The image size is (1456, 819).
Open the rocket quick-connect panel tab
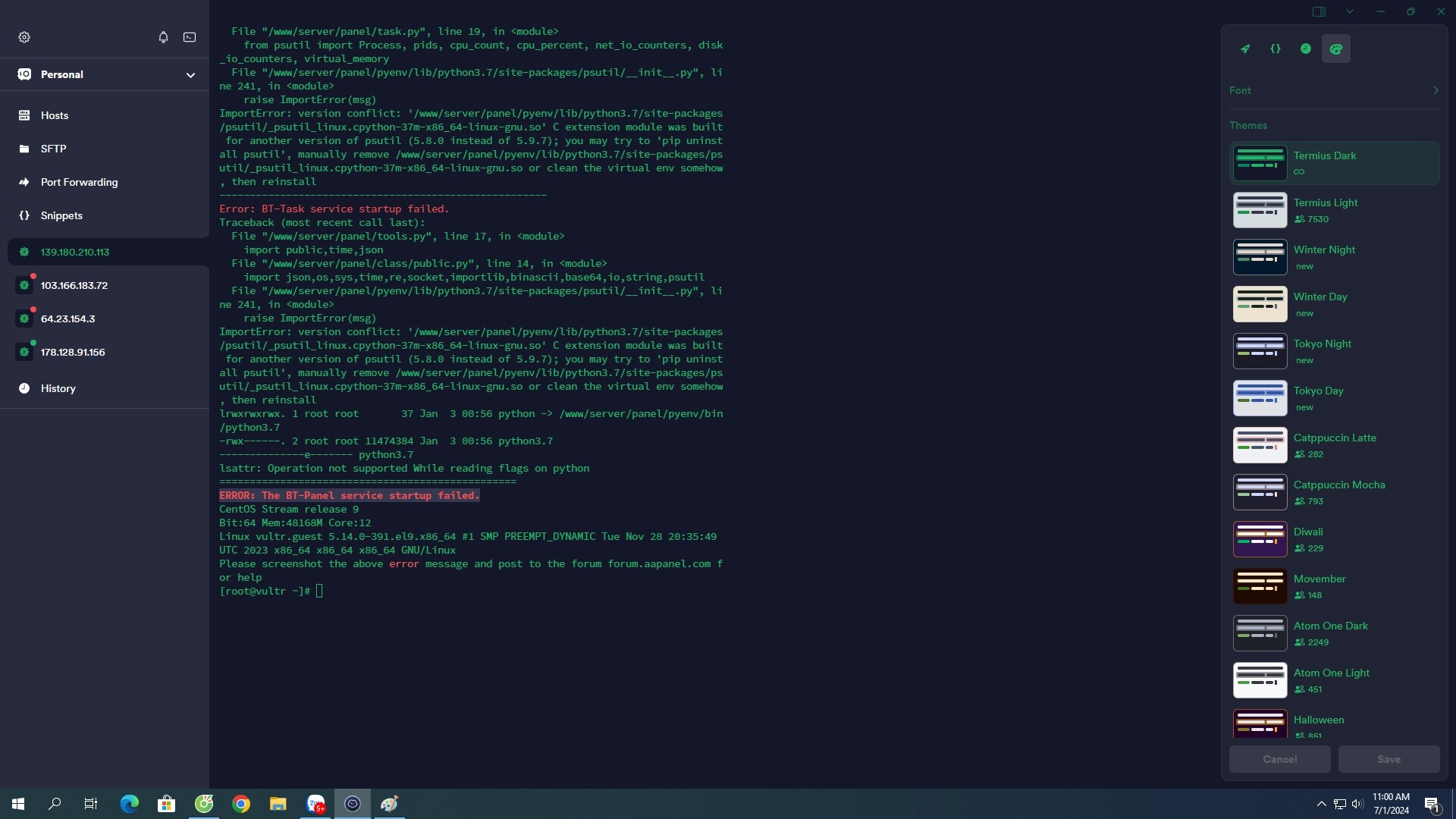[1245, 49]
